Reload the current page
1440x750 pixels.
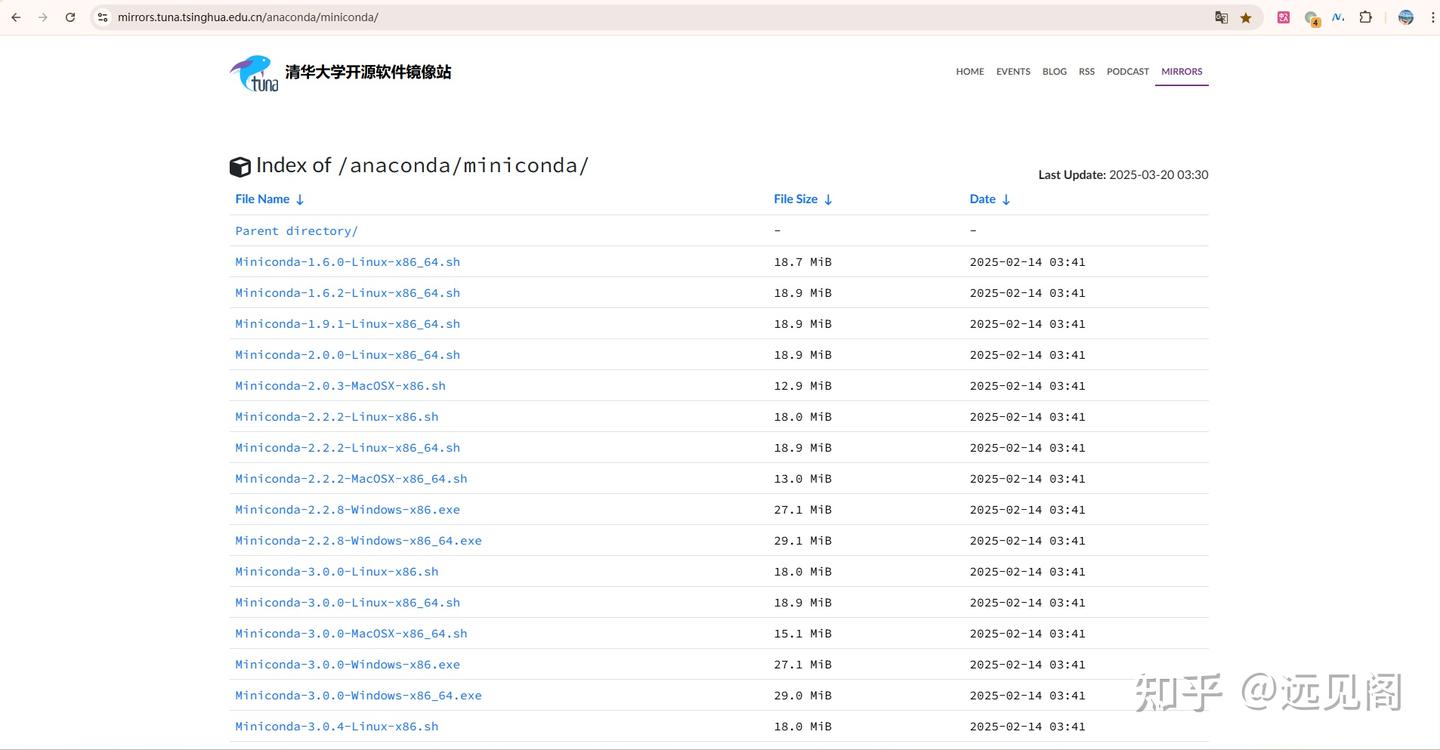click(69, 17)
